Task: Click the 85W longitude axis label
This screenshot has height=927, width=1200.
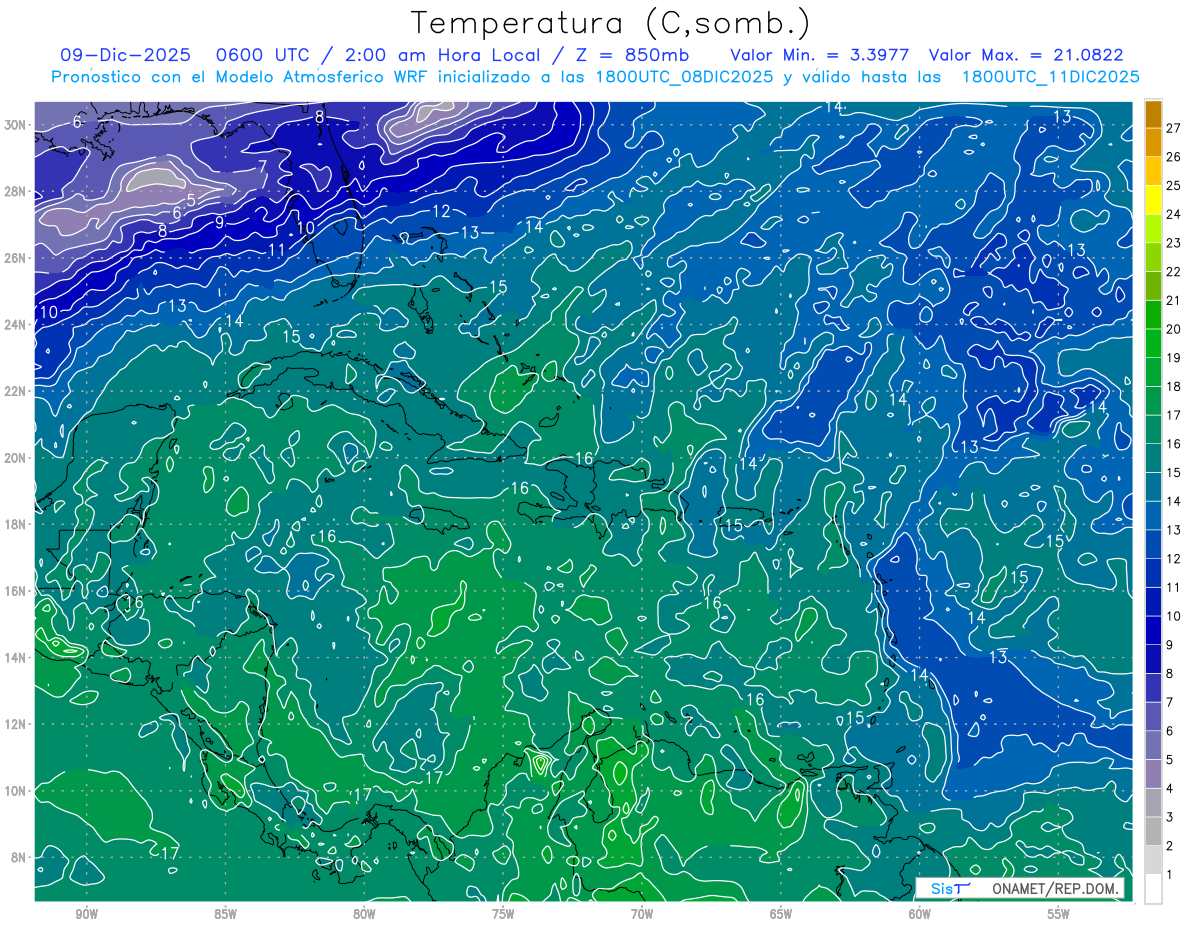Action: click(x=226, y=915)
